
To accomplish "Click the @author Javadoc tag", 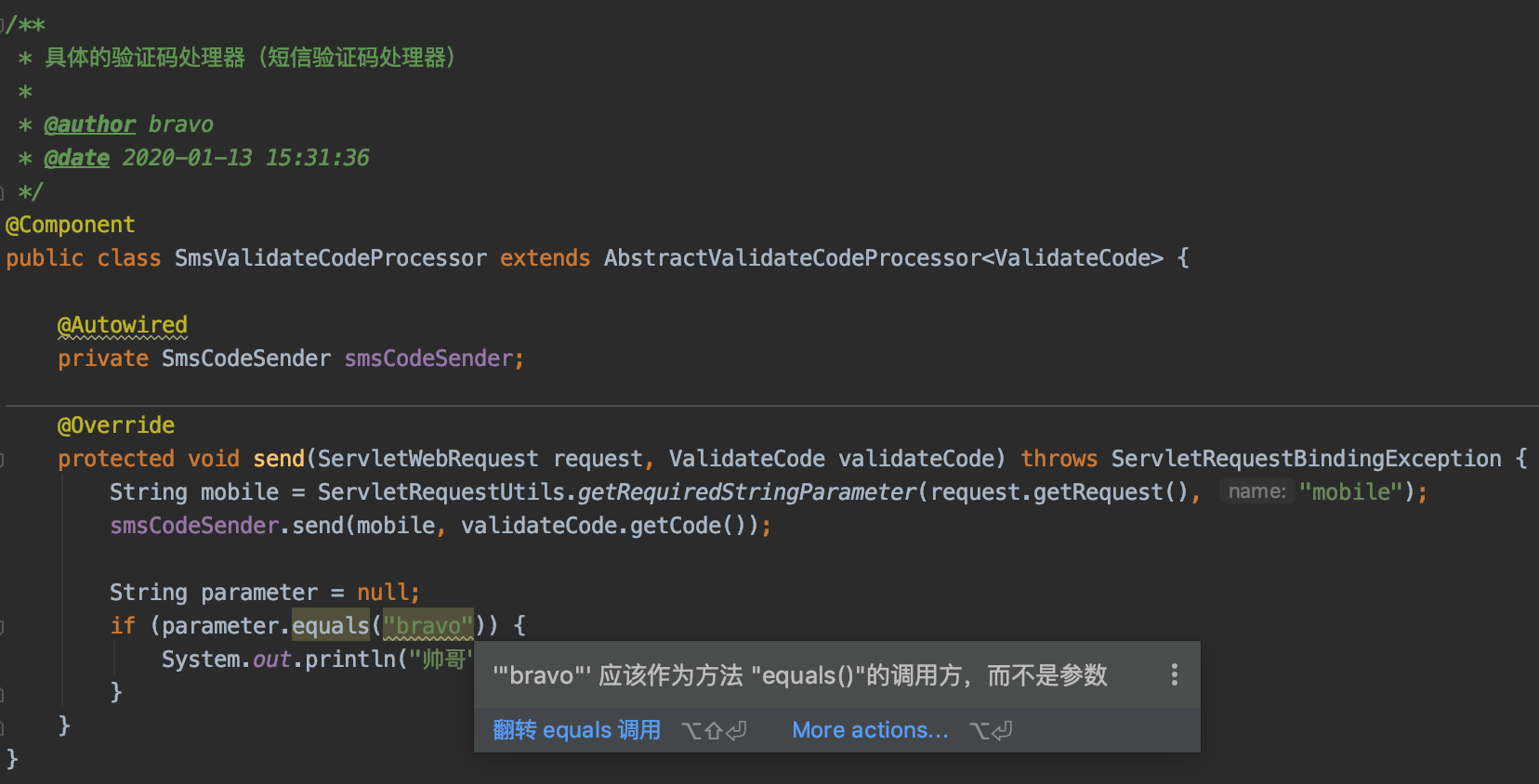I will point(89,124).
